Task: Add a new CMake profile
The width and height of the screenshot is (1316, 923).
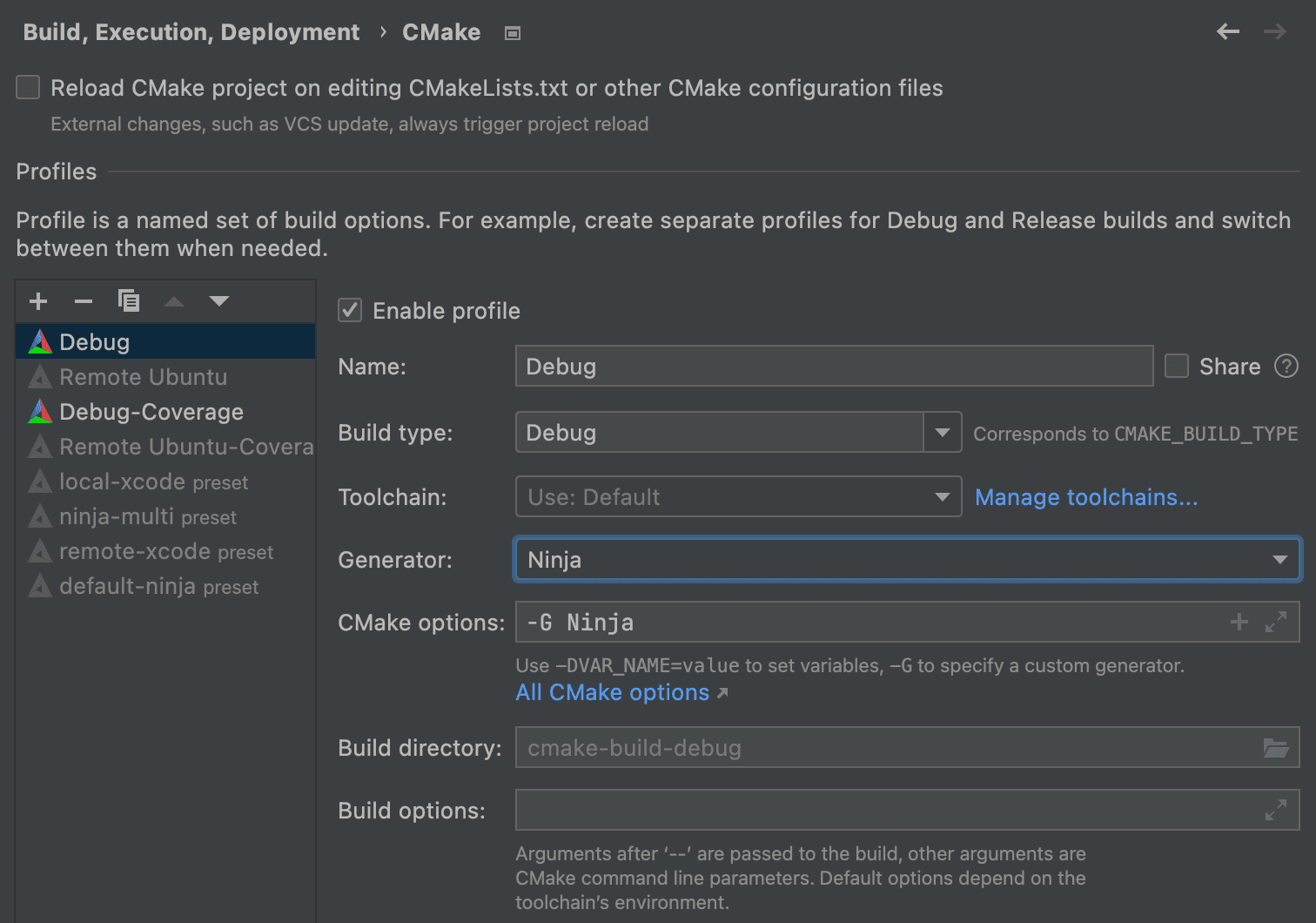Action: click(x=38, y=301)
